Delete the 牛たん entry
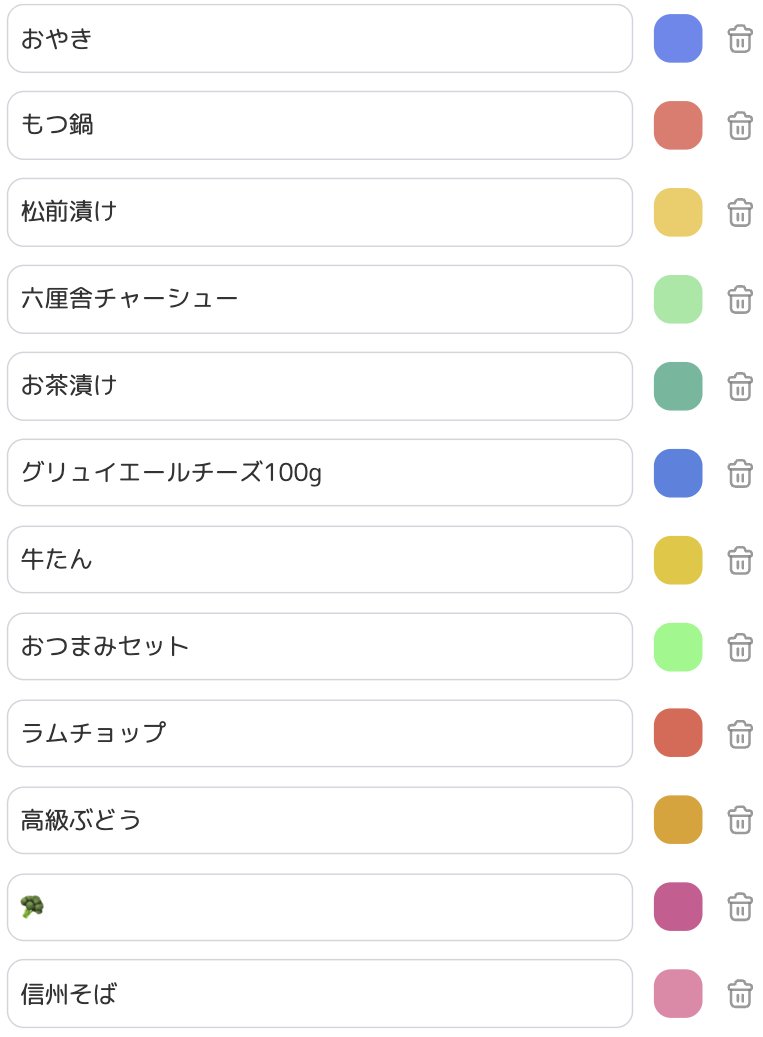This screenshot has height=1037, width=763. [x=739, y=561]
